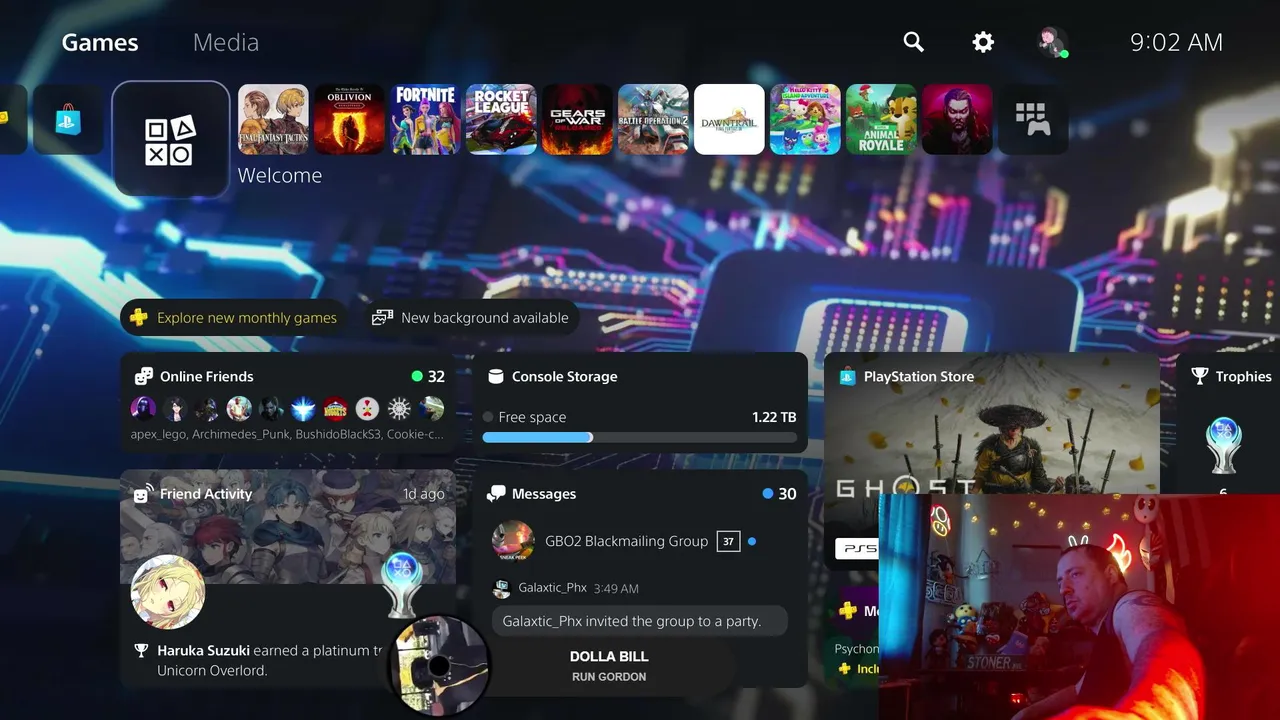
Task: Select the Welcome hub tile
Action: [x=171, y=138]
